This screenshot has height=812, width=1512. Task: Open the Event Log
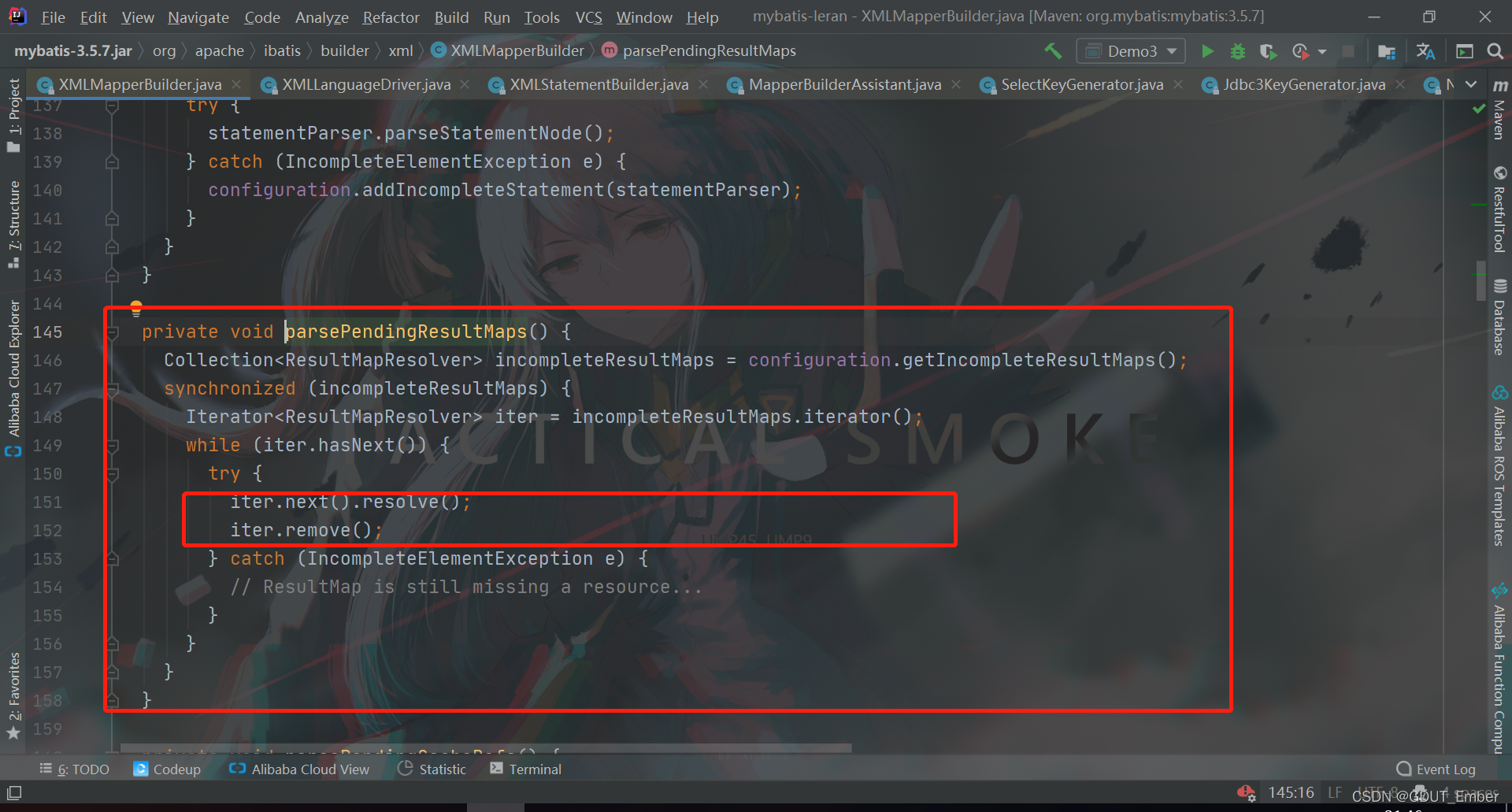(x=1436, y=769)
